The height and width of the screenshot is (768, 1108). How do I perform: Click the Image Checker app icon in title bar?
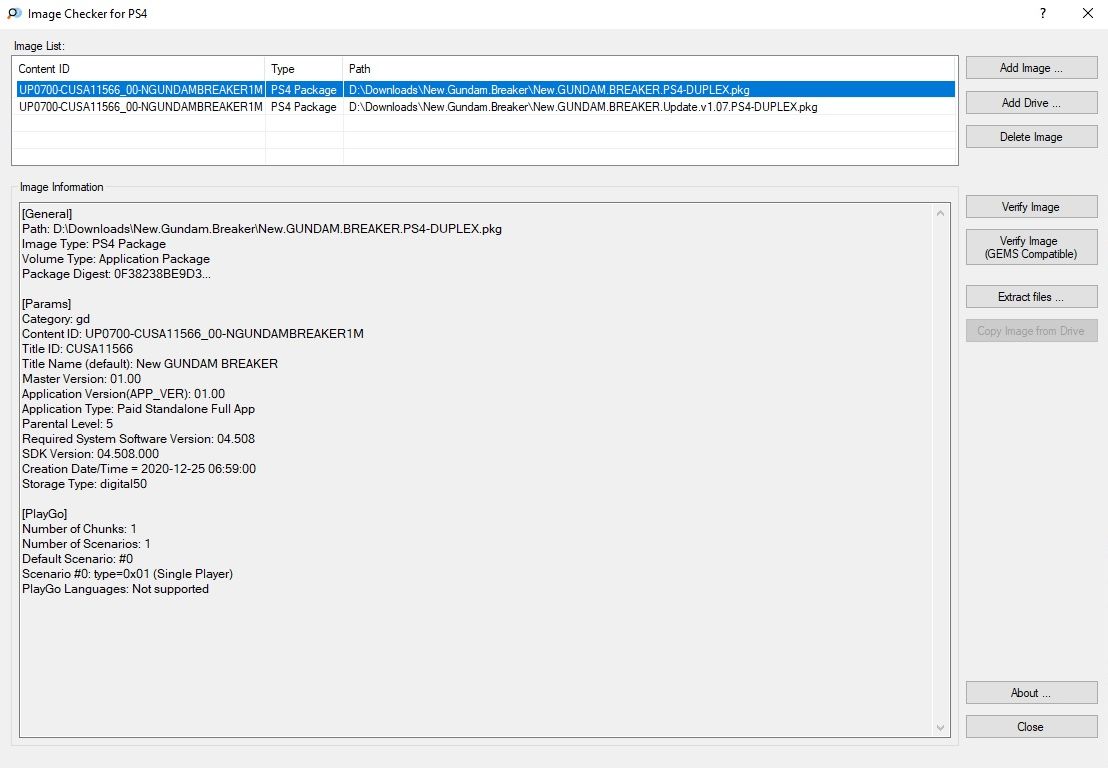click(14, 13)
